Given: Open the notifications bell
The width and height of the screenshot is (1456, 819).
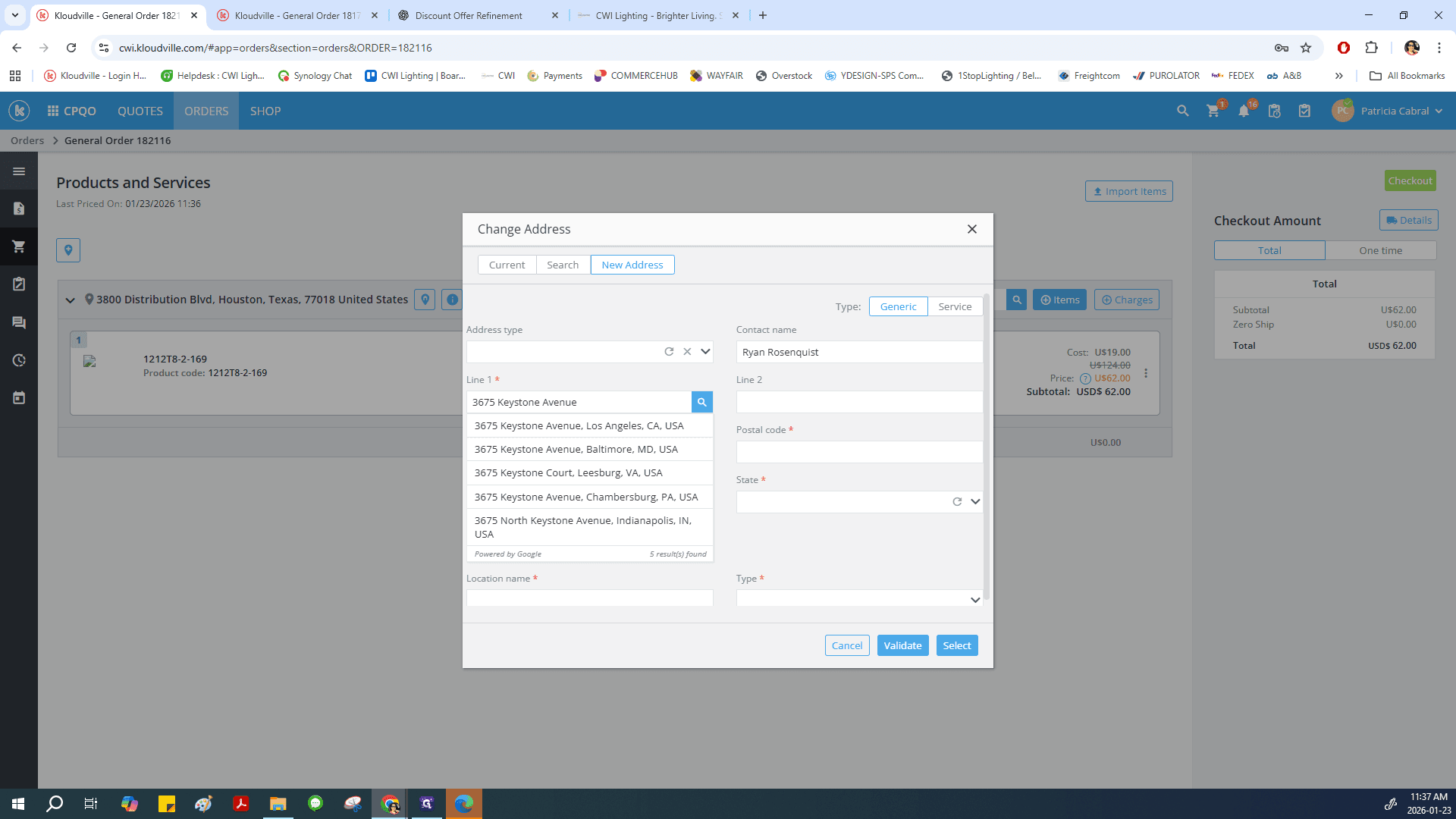Looking at the screenshot, I should pyautogui.click(x=1244, y=111).
